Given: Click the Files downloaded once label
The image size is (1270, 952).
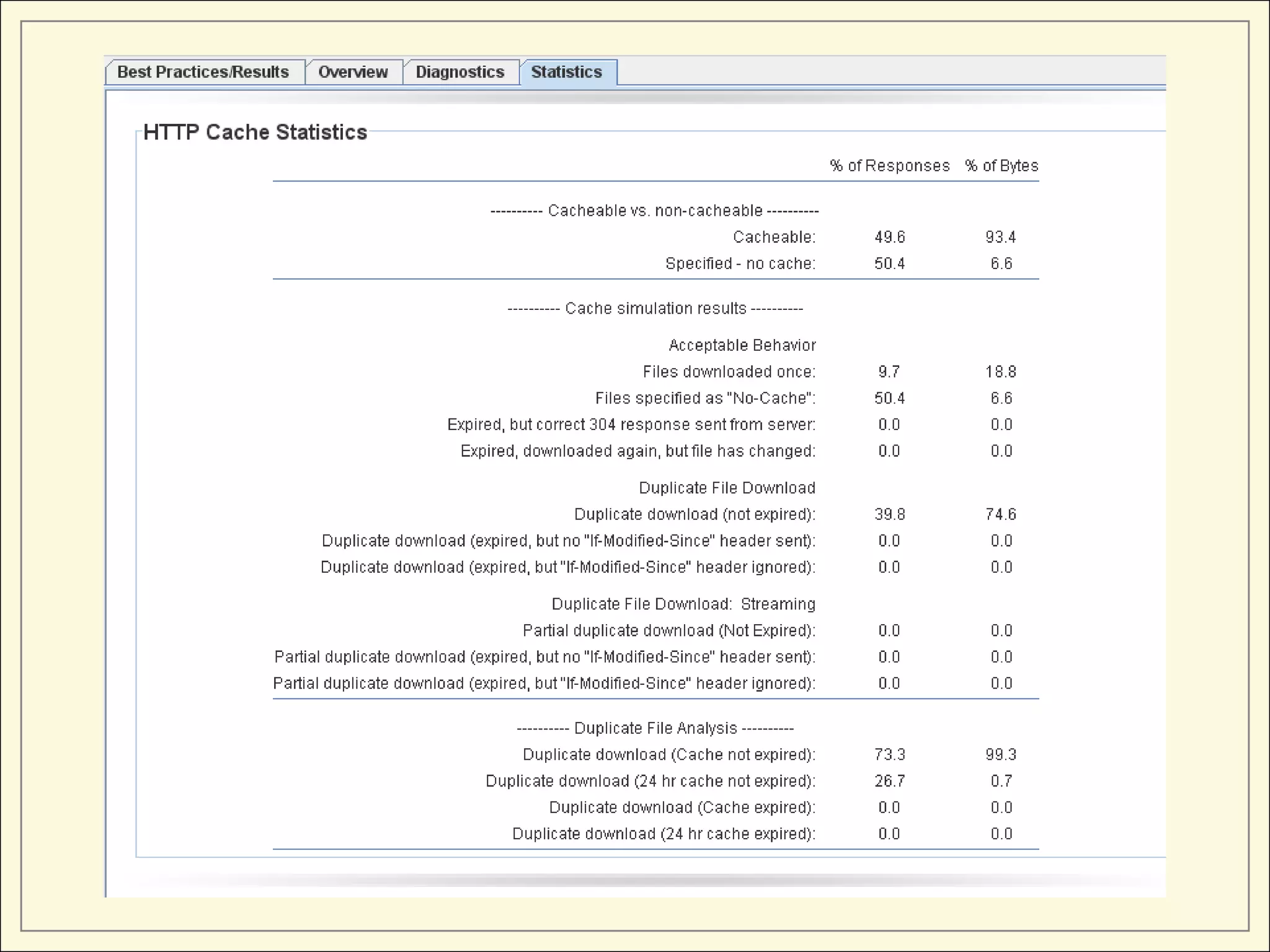Looking at the screenshot, I should 729,372.
